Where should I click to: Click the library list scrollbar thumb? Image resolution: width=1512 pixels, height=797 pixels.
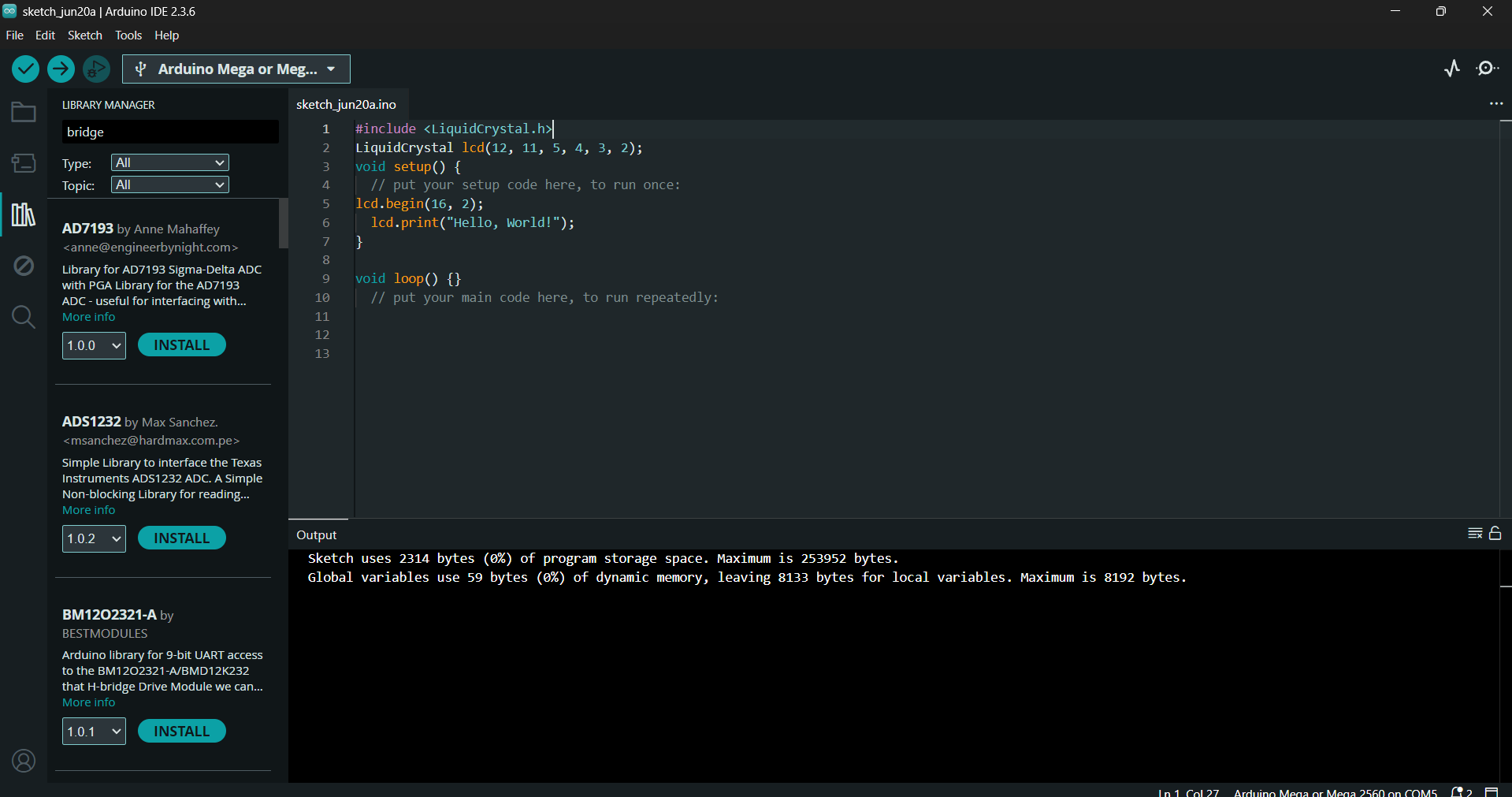[284, 223]
